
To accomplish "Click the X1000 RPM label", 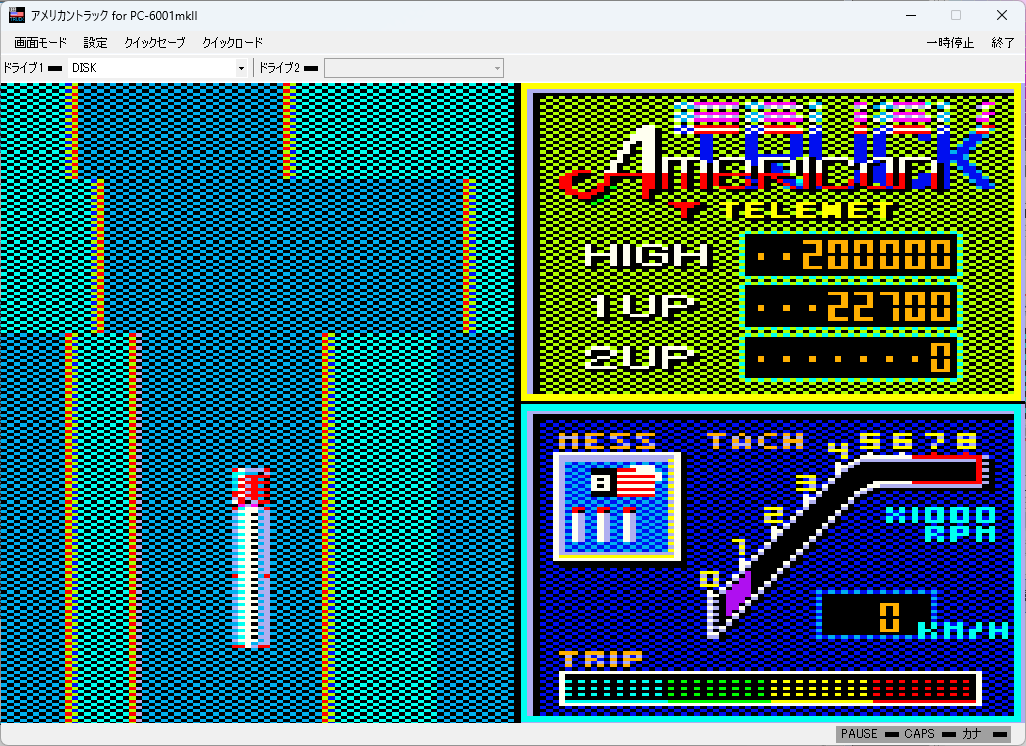I will [940, 524].
